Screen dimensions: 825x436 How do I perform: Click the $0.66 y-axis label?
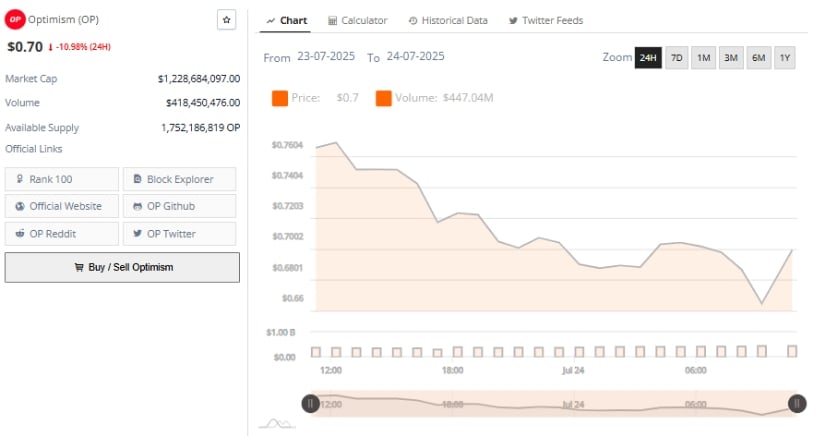coord(293,298)
